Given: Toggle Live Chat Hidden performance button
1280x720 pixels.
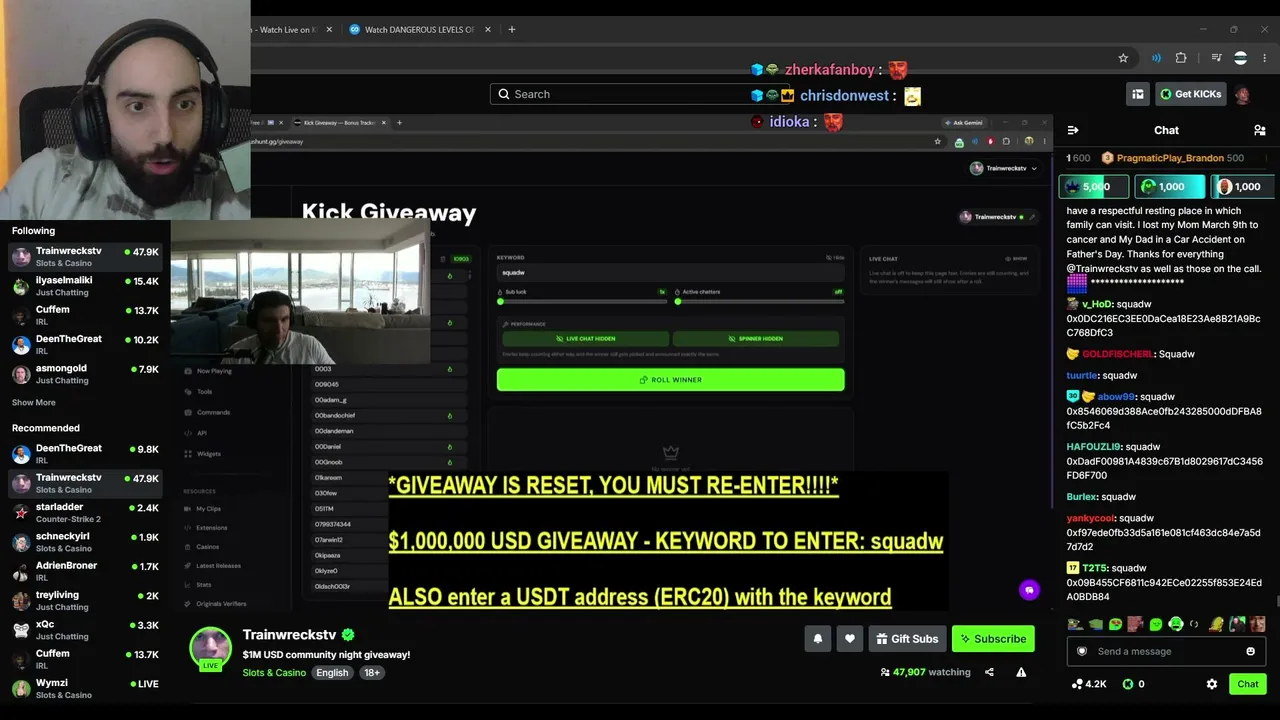Looking at the screenshot, I should [585, 339].
